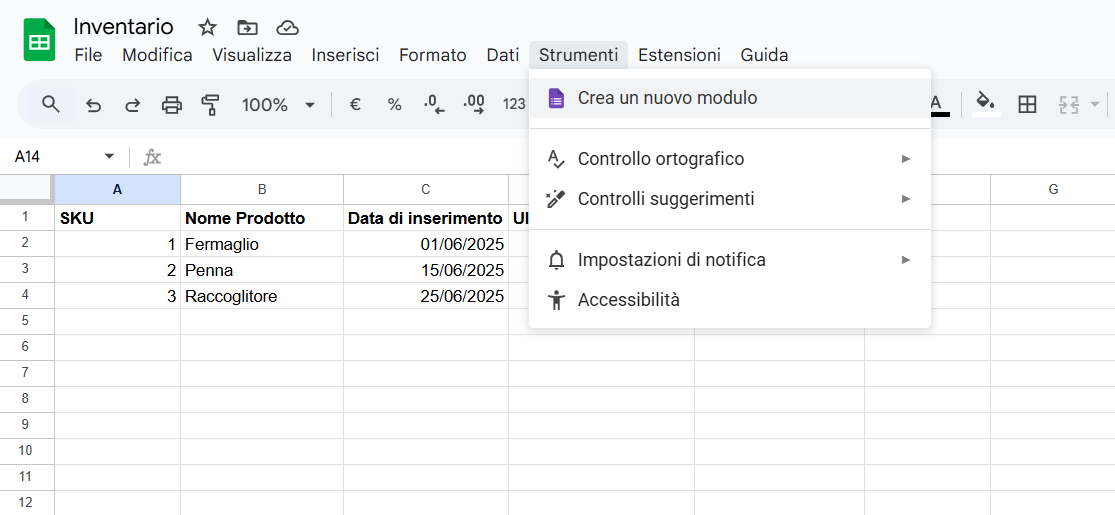Image resolution: width=1115 pixels, height=515 pixels.
Task: Select the 15/06/2025 cell
Action: click(425, 270)
